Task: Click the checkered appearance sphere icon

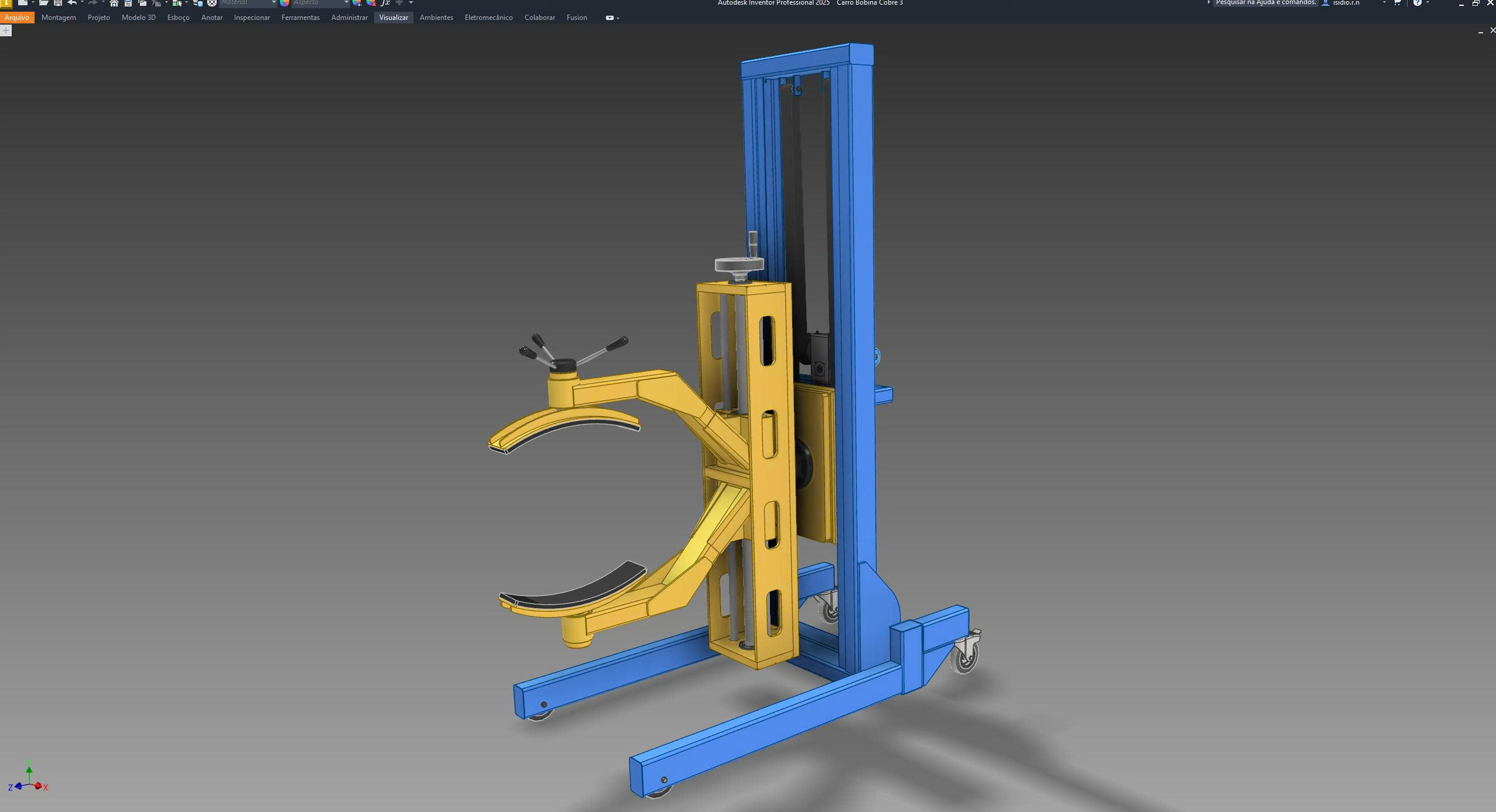Action: 212,3
